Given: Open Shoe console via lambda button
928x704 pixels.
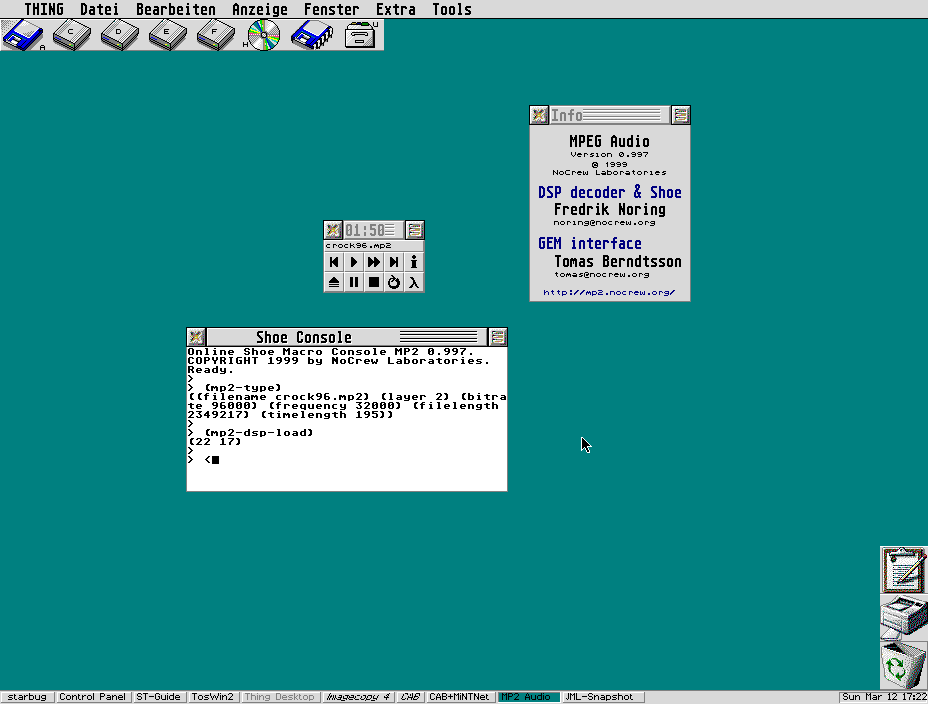Looking at the screenshot, I should pyautogui.click(x=414, y=282).
